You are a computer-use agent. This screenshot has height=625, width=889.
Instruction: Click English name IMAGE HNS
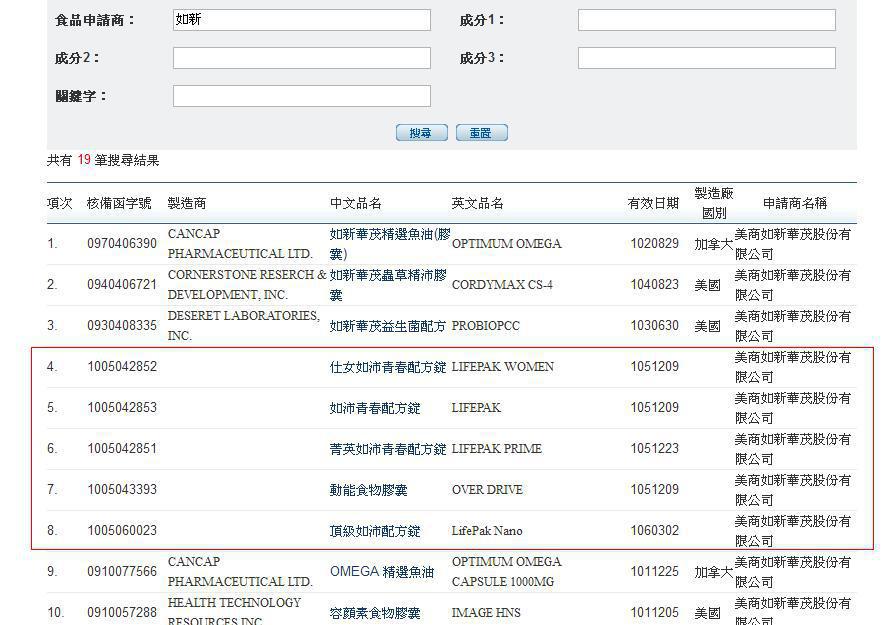[486, 613]
